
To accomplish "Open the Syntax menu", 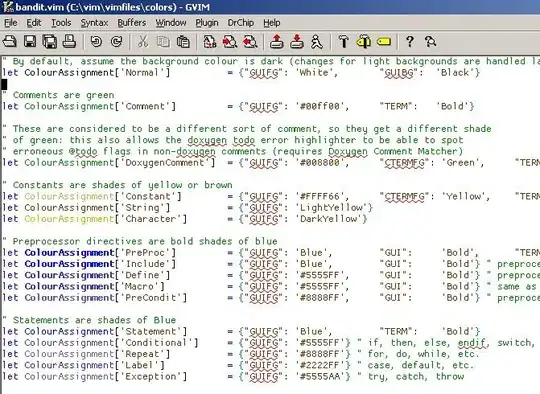I will (94, 23).
